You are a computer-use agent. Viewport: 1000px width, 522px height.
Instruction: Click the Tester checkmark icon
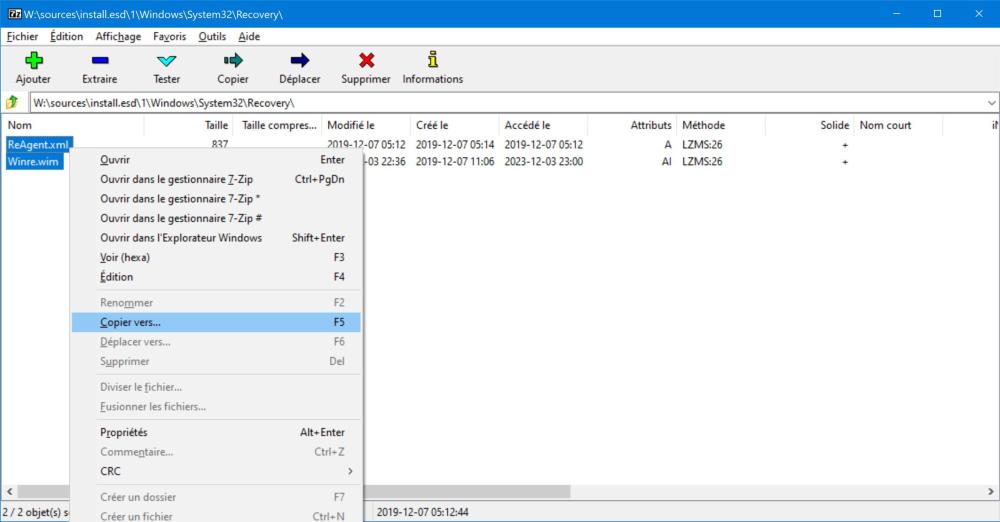[x=166, y=61]
